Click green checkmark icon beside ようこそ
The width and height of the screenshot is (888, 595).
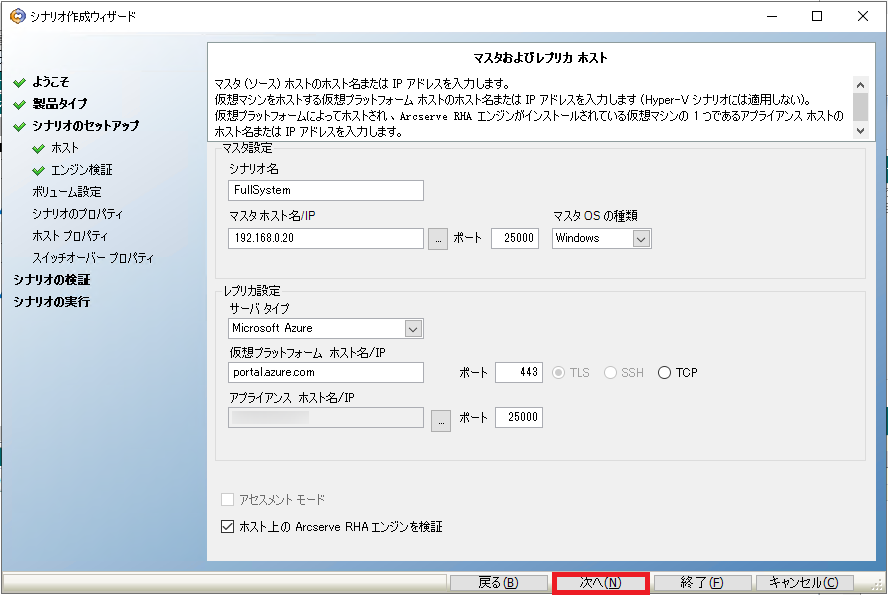[x=20, y=83]
